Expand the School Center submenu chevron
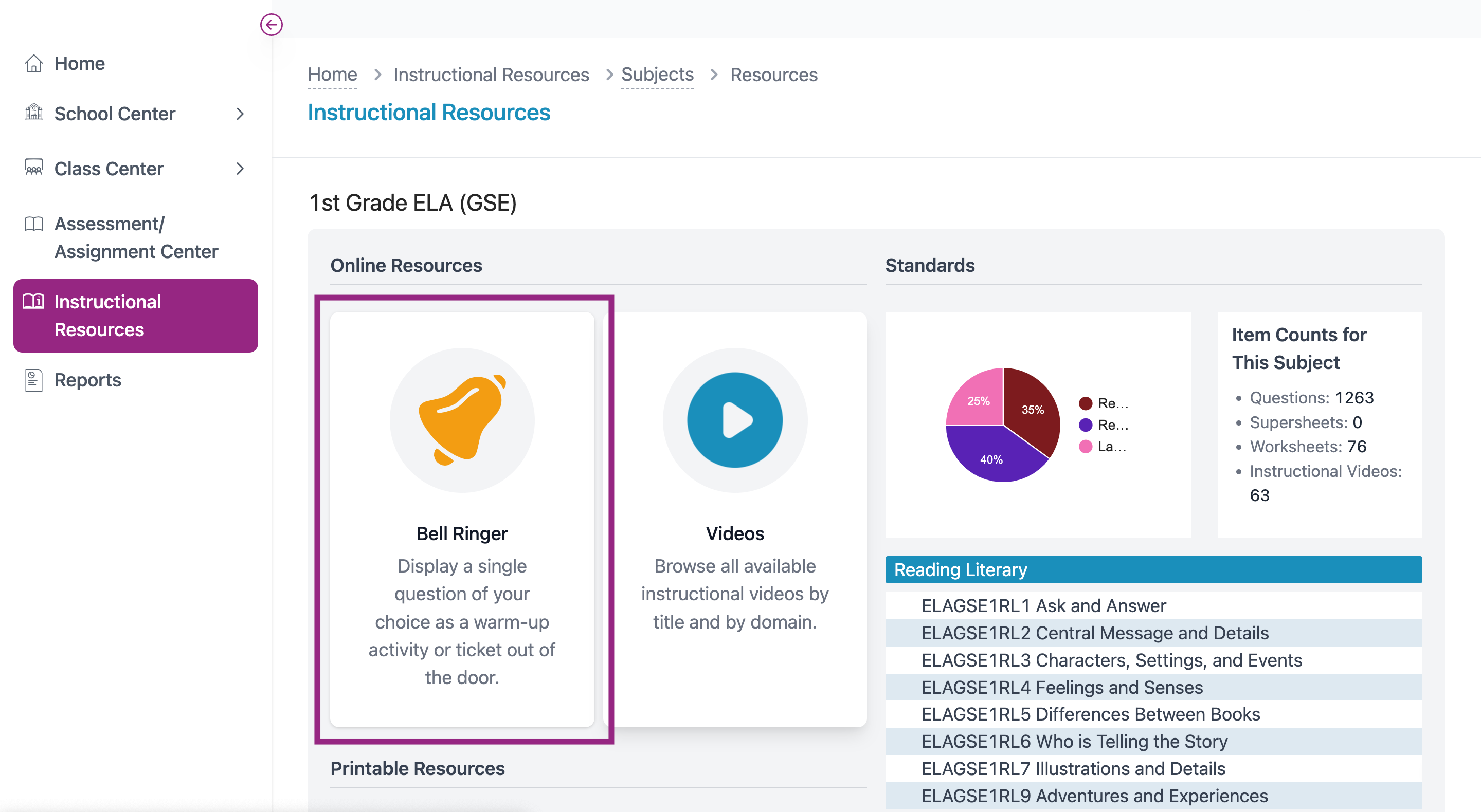The image size is (1481, 812). pos(240,114)
